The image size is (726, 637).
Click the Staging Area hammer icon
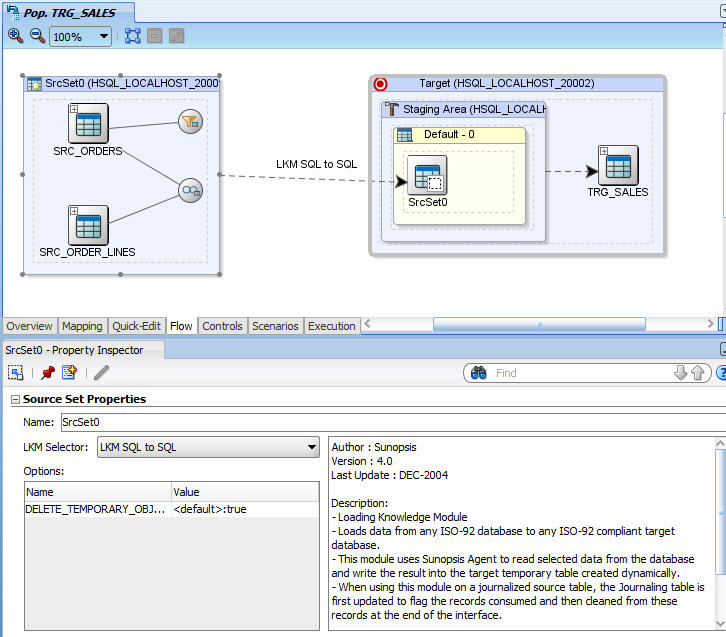(392, 109)
